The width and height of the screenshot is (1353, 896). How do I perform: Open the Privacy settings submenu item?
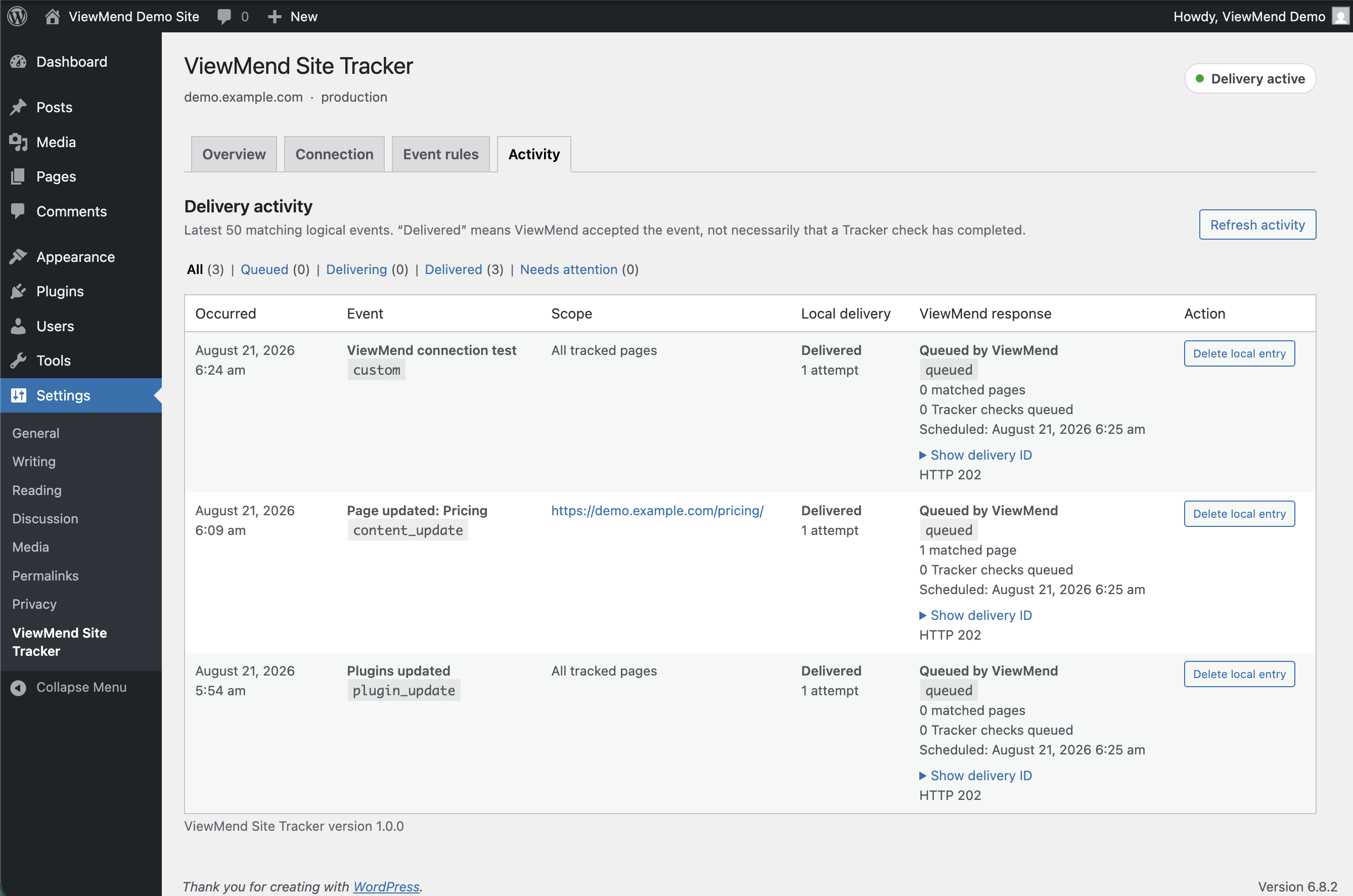click(34, 604)
